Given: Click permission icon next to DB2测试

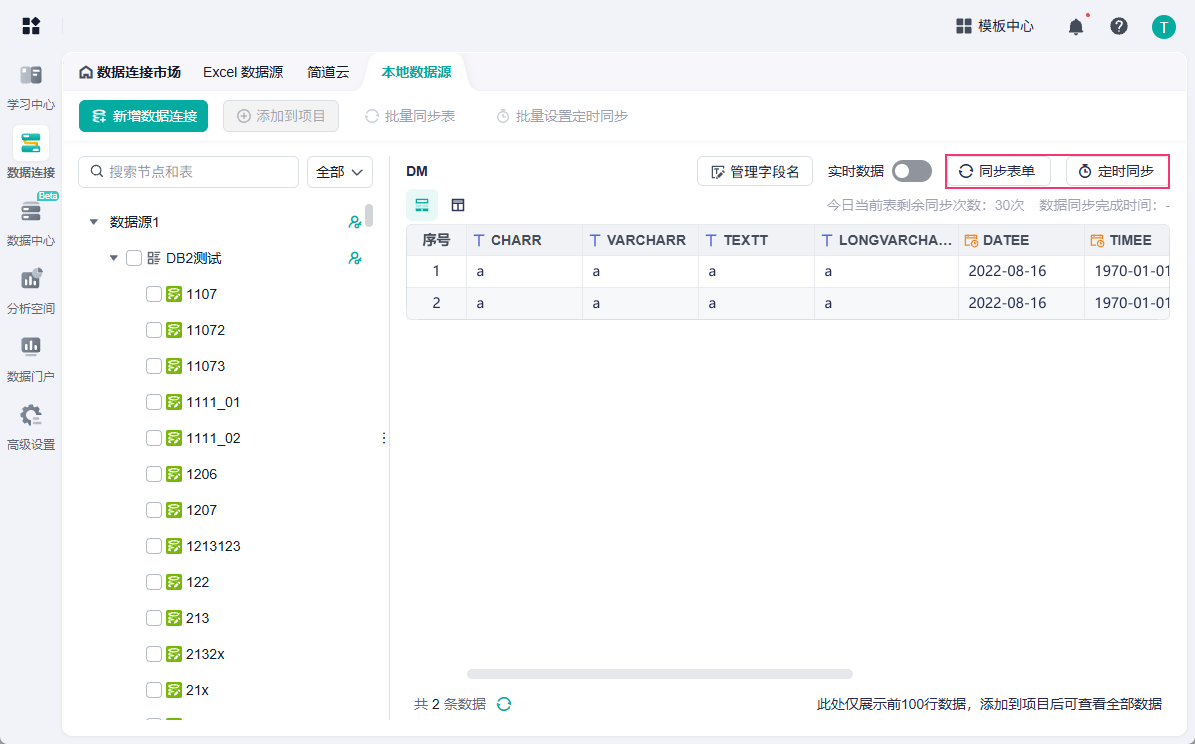Looking at the screenshot, I should point(354,258).
